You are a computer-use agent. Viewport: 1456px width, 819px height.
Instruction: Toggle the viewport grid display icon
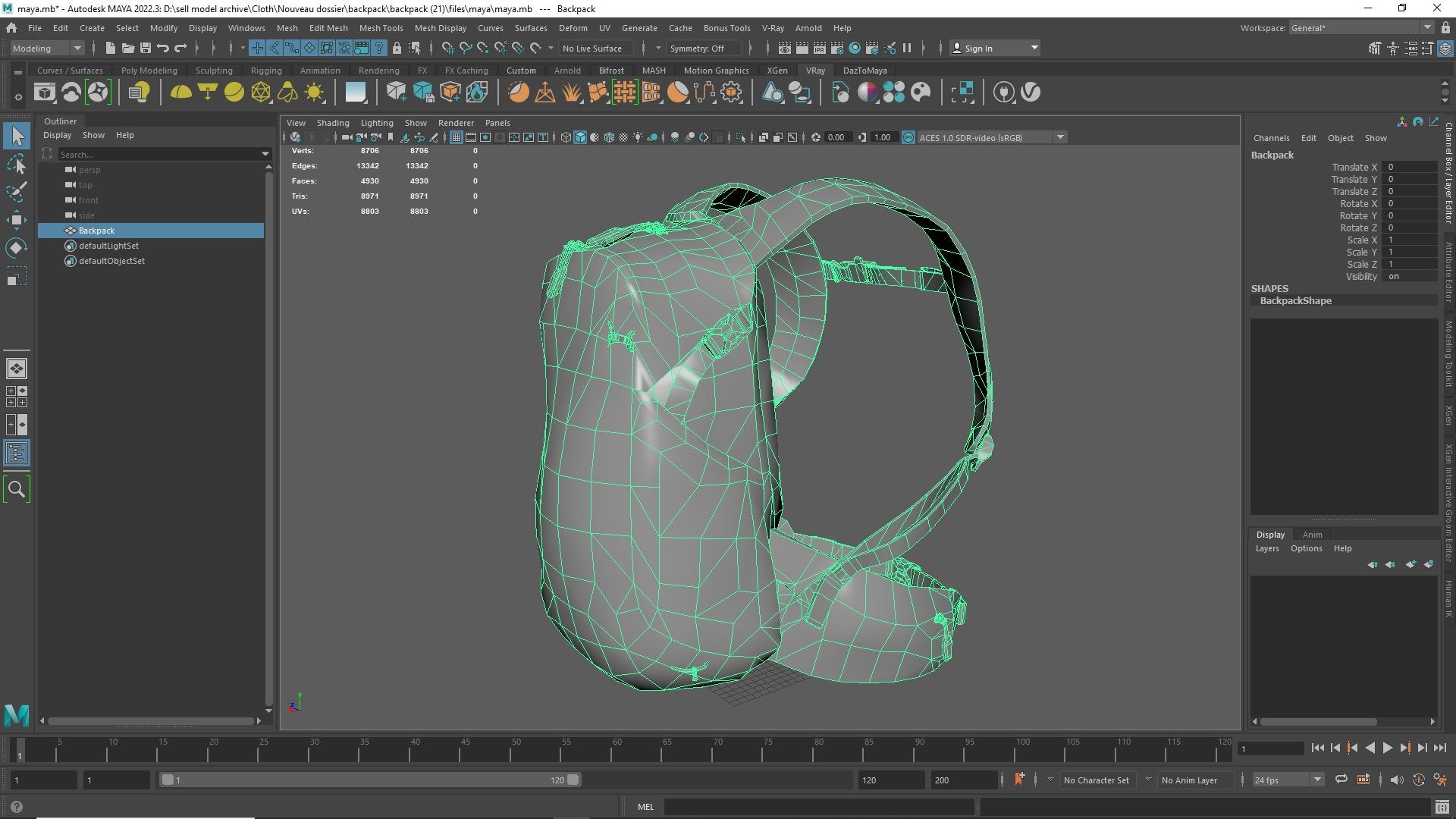457,137
